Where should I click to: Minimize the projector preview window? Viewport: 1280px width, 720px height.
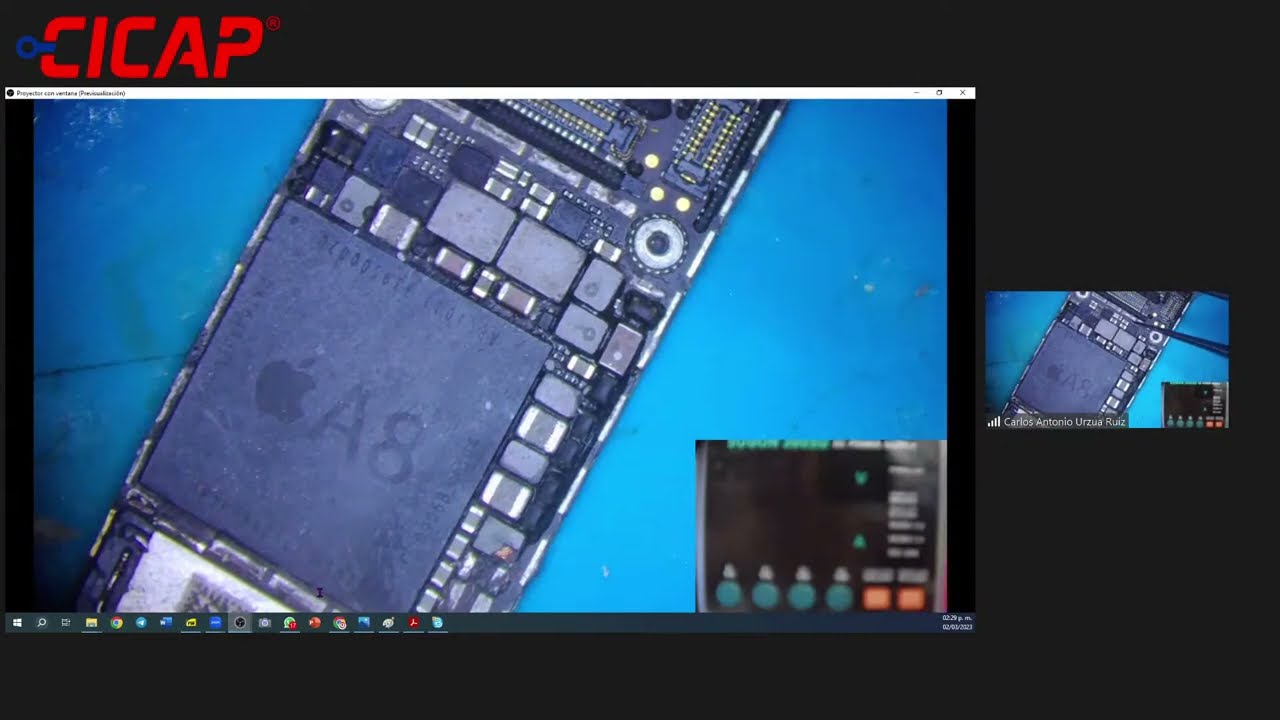(x=917, y=93)
